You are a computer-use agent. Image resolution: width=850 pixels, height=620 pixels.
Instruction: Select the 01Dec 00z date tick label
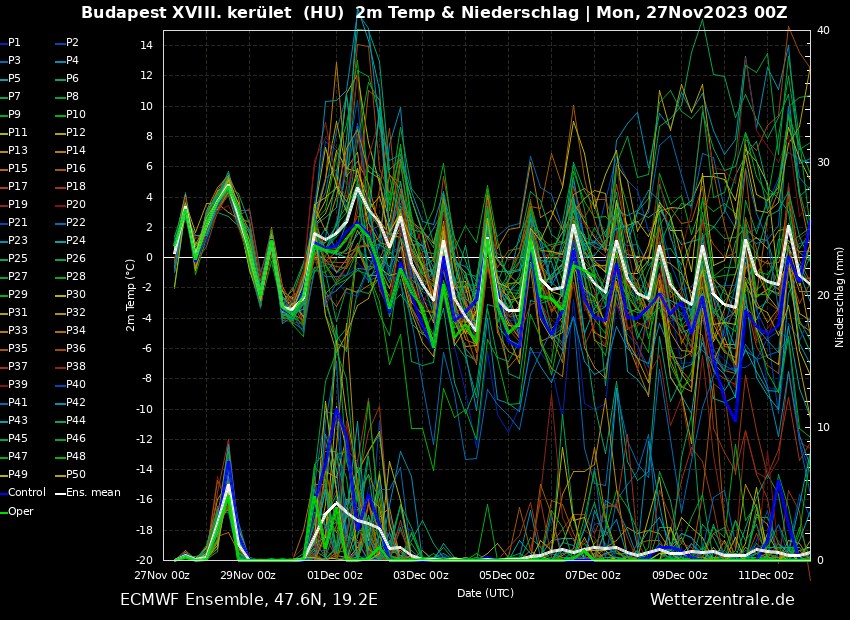[x=335, y=576]
